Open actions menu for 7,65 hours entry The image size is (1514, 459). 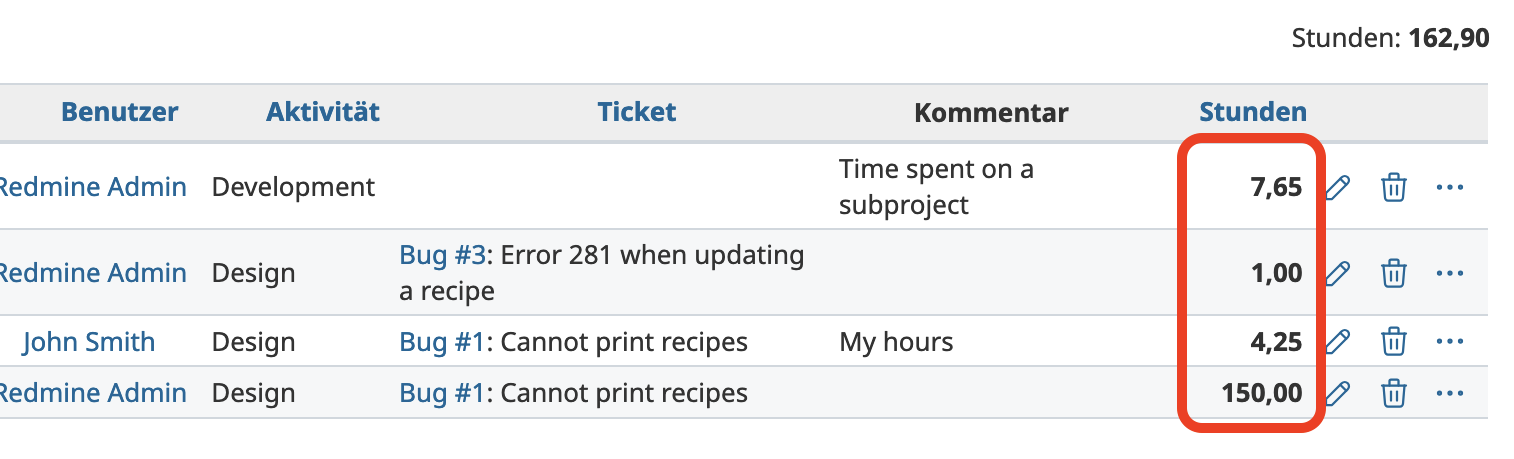[1449, 187]
